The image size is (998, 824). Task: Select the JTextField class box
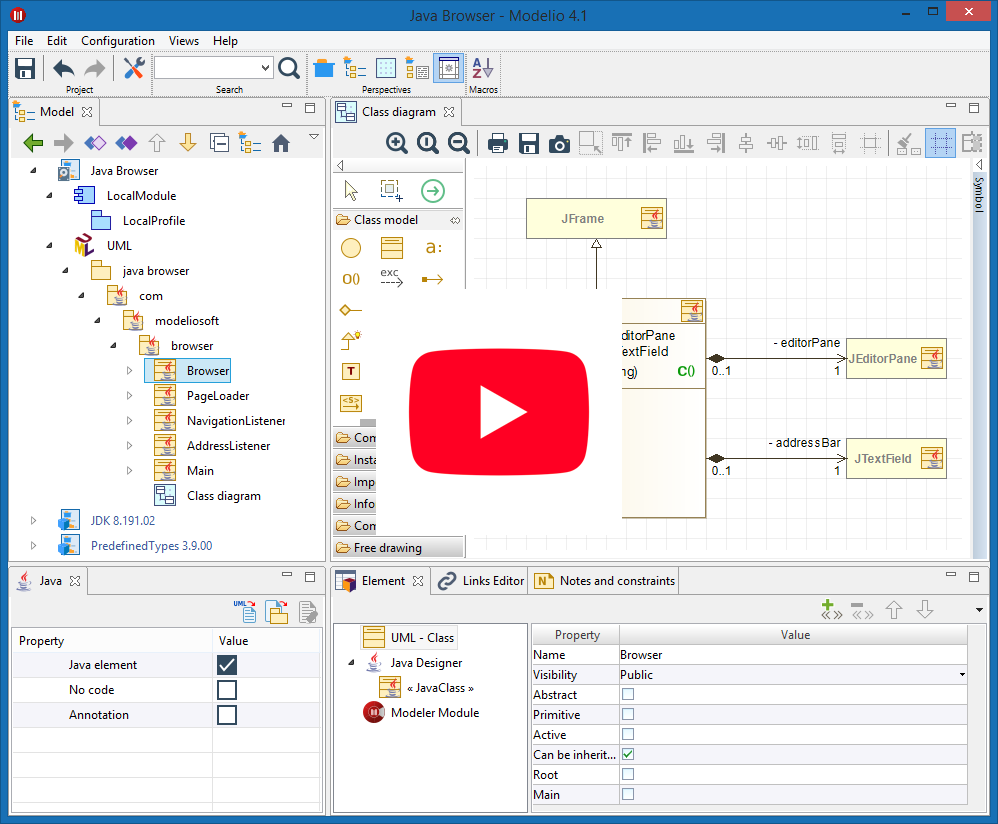coord(896,459)
